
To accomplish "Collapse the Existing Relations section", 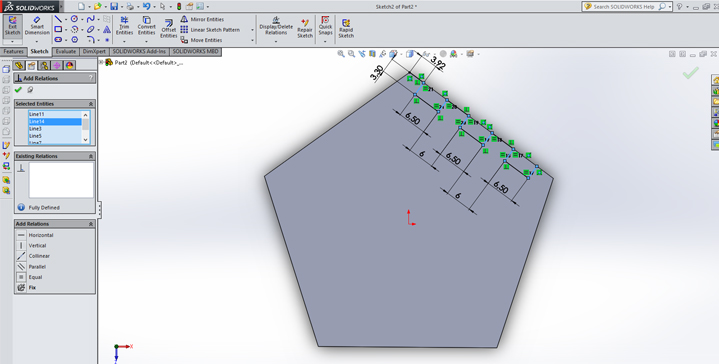I will pos(91,156).
